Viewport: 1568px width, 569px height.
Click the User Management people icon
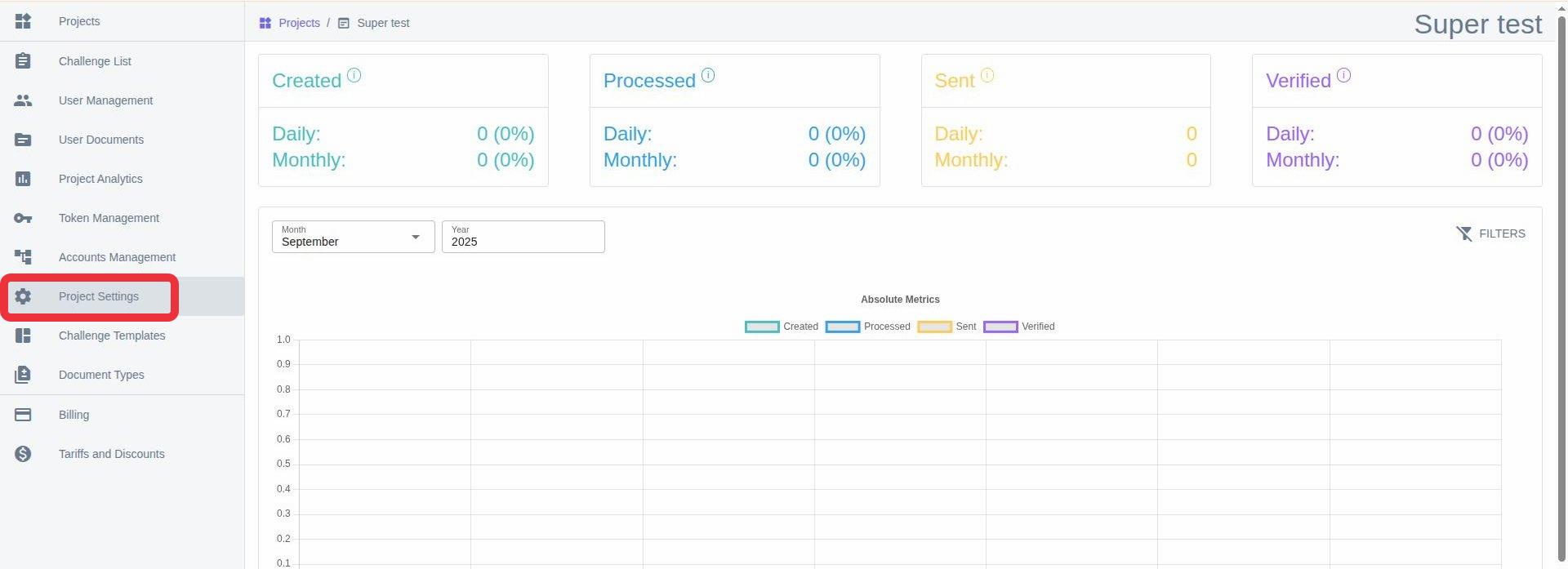23,100
